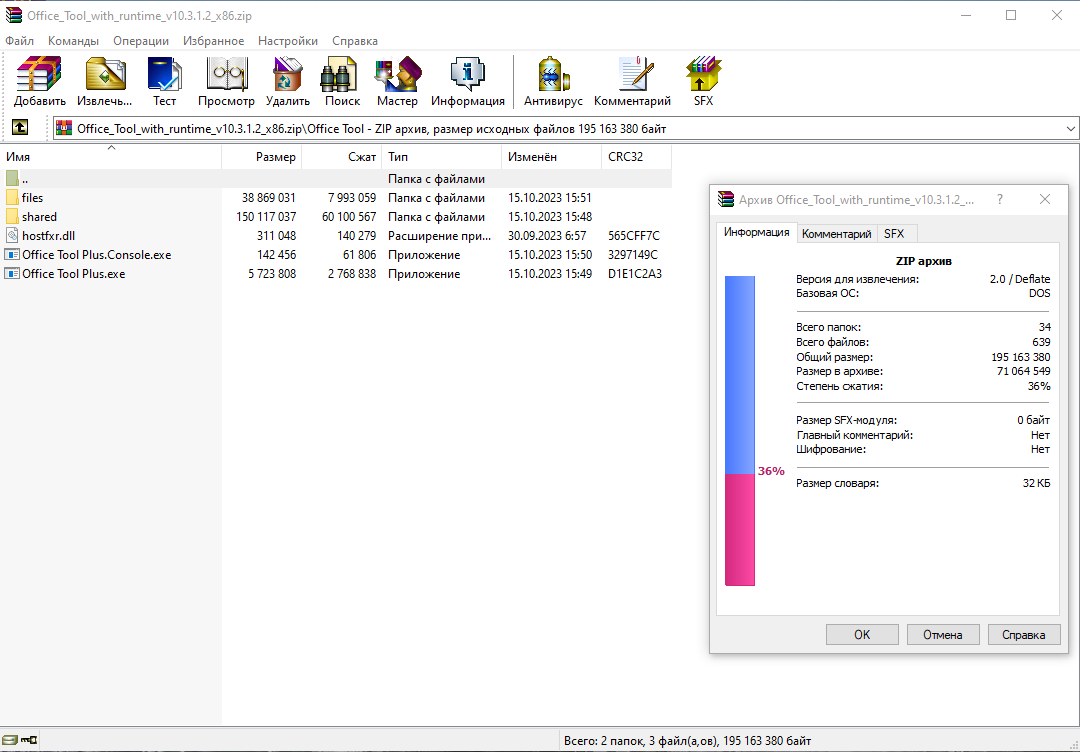This screenshot has width=1080, height=752.
Task: Click the date 30.09.2023 6:57
Action: (547, 236)
